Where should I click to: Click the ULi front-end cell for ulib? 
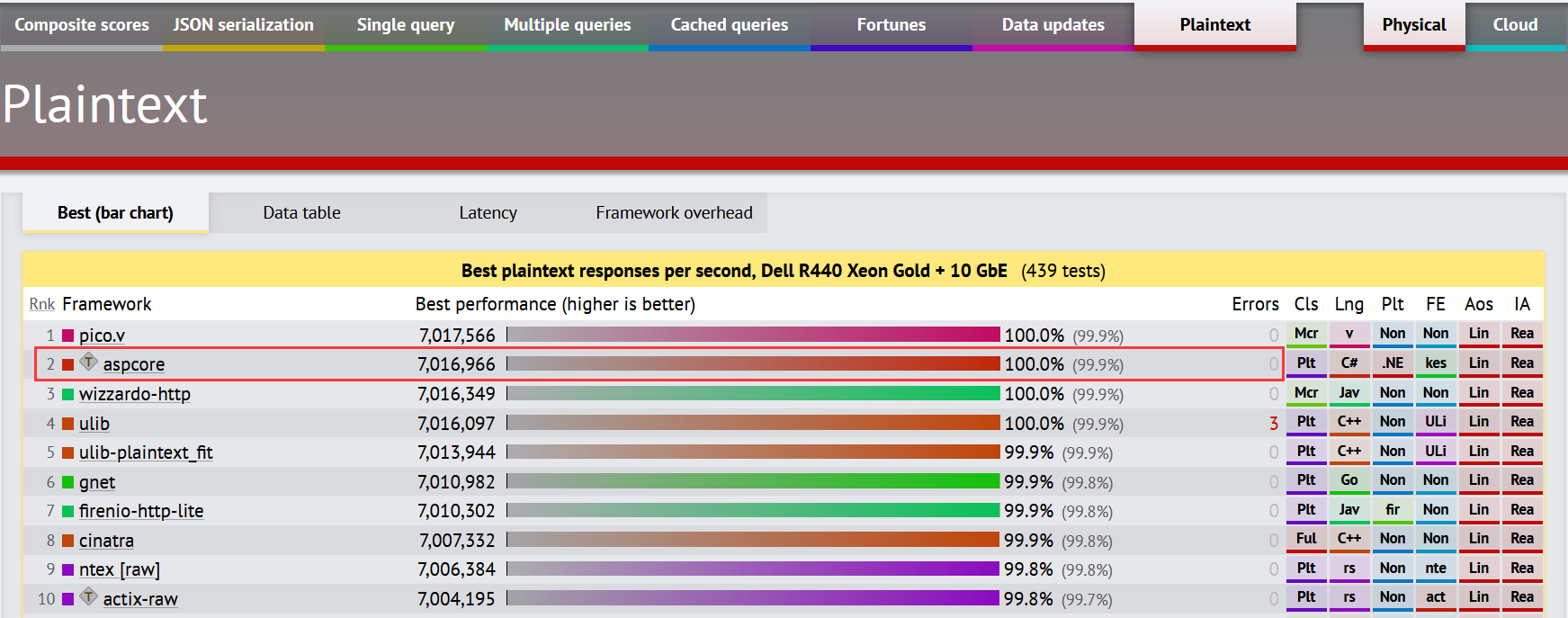point(1436,422)
